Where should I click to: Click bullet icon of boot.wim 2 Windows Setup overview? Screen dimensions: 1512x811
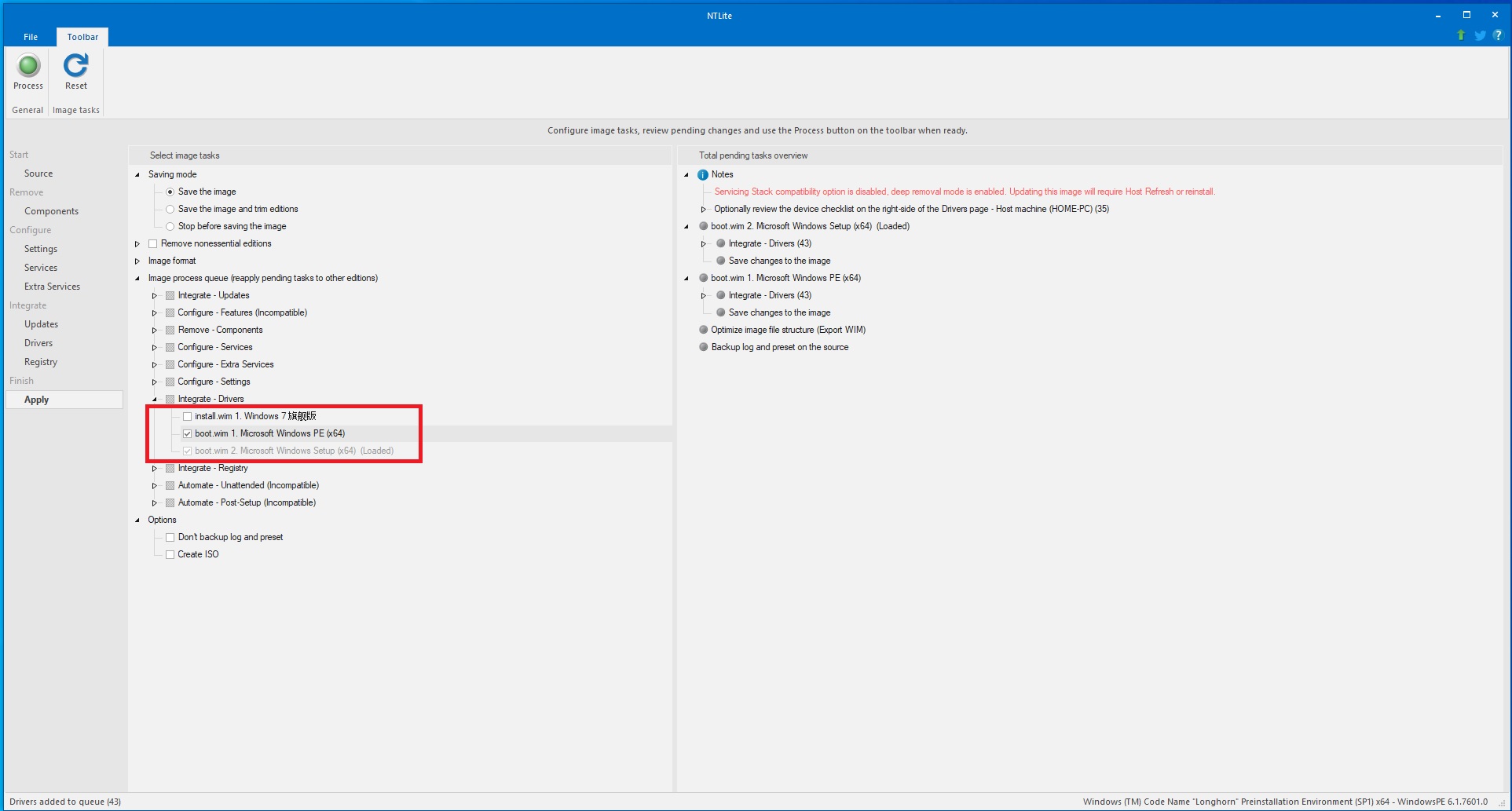[703, 226]
